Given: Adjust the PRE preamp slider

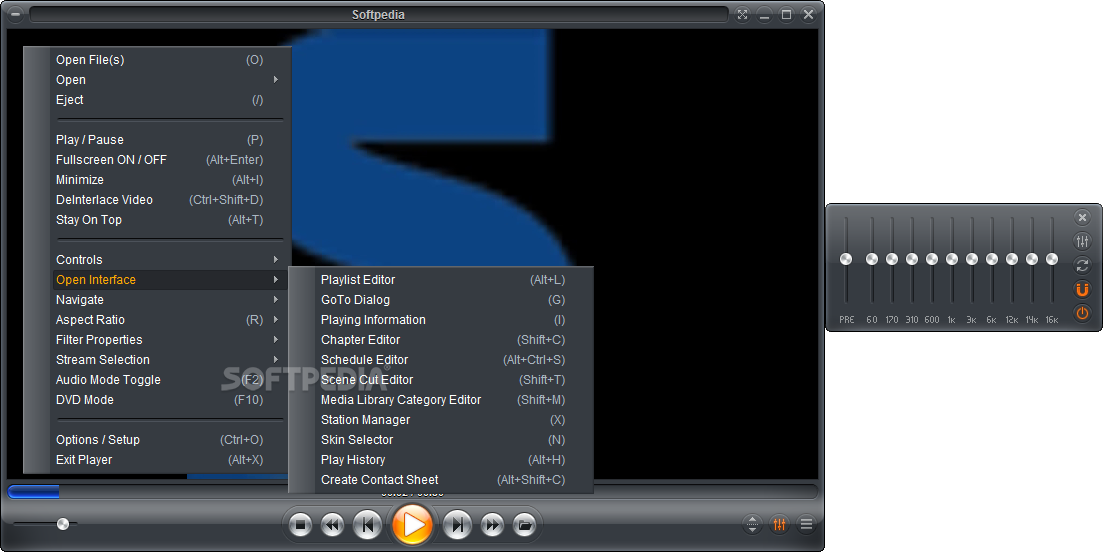Looking at the screenshot, I should coord(846,259).
